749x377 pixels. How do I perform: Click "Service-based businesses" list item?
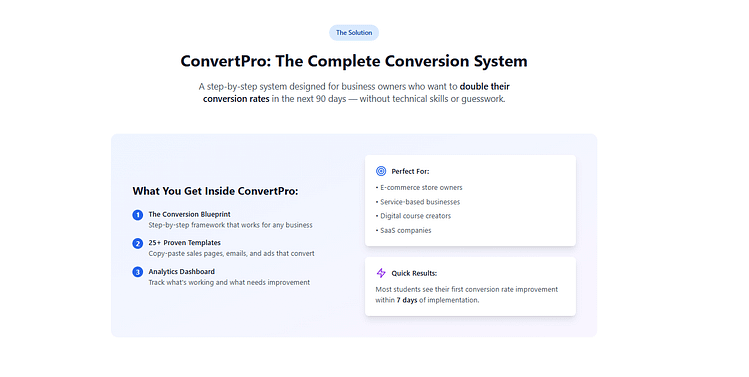point(418,202)
